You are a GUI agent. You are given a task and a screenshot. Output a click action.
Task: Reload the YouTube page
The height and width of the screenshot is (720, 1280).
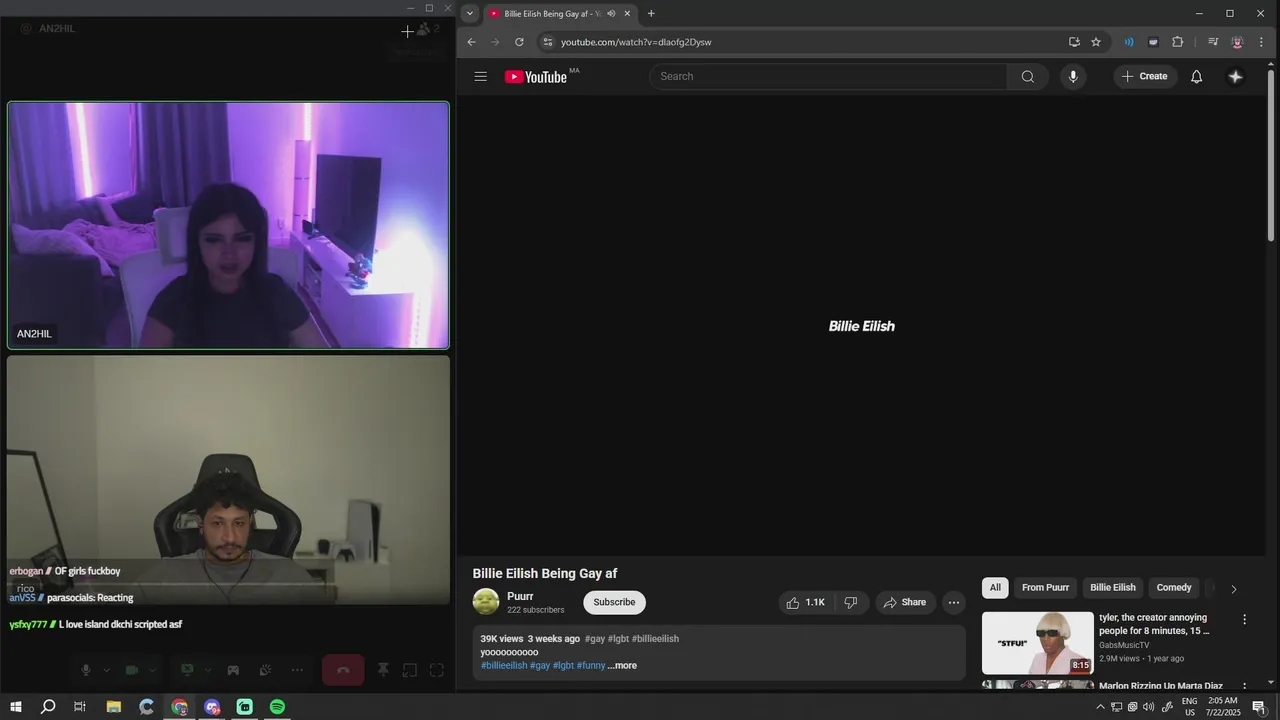pyautogui.click(x=519, y=42)
